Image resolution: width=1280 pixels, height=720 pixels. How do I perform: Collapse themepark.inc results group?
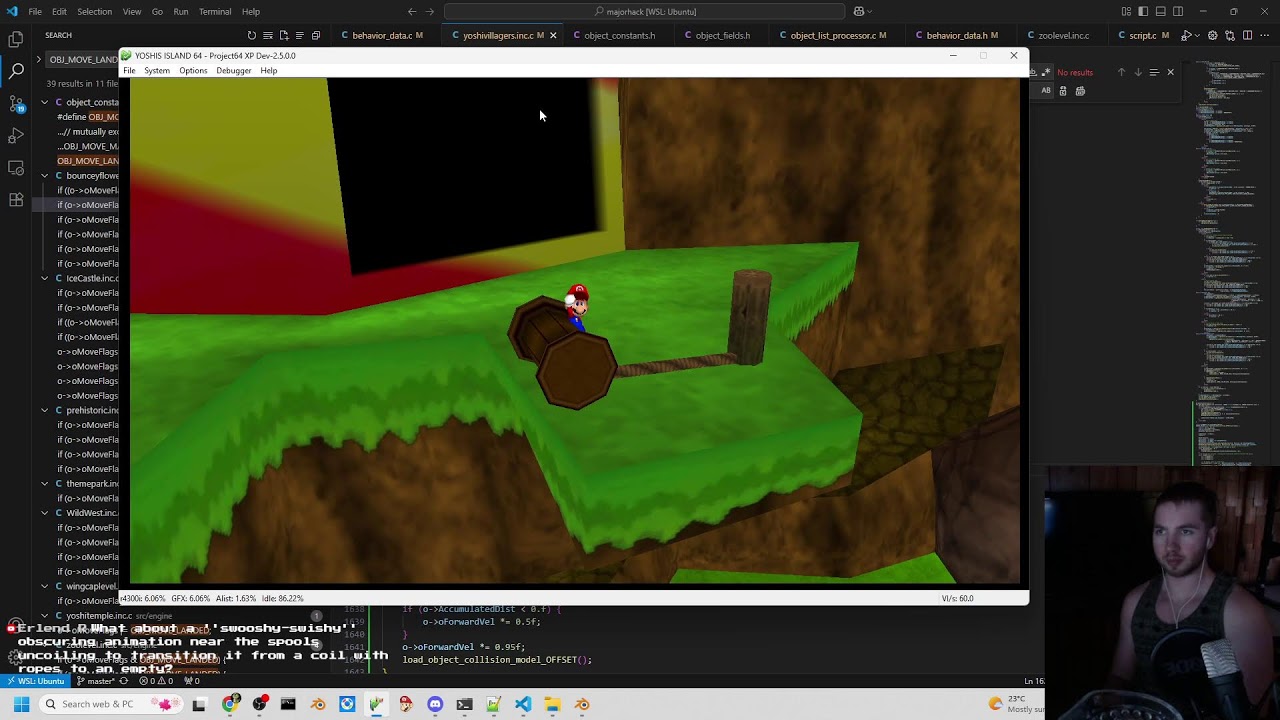pyautogui.click(x=44, y=483)
